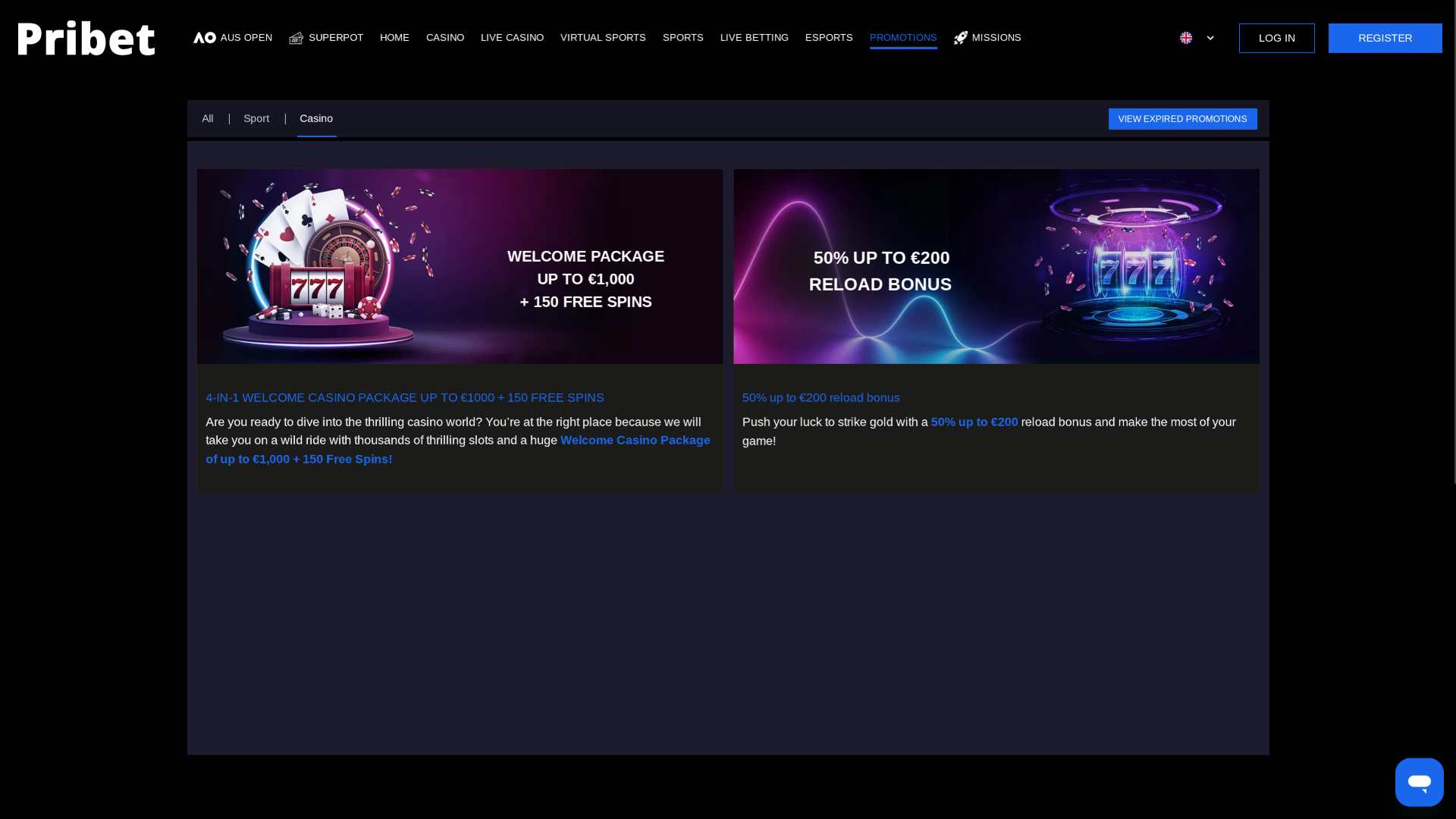The image size is (1456, 819).
Task: Click the Reload Bonus banner image
Action: coord(996,266)
